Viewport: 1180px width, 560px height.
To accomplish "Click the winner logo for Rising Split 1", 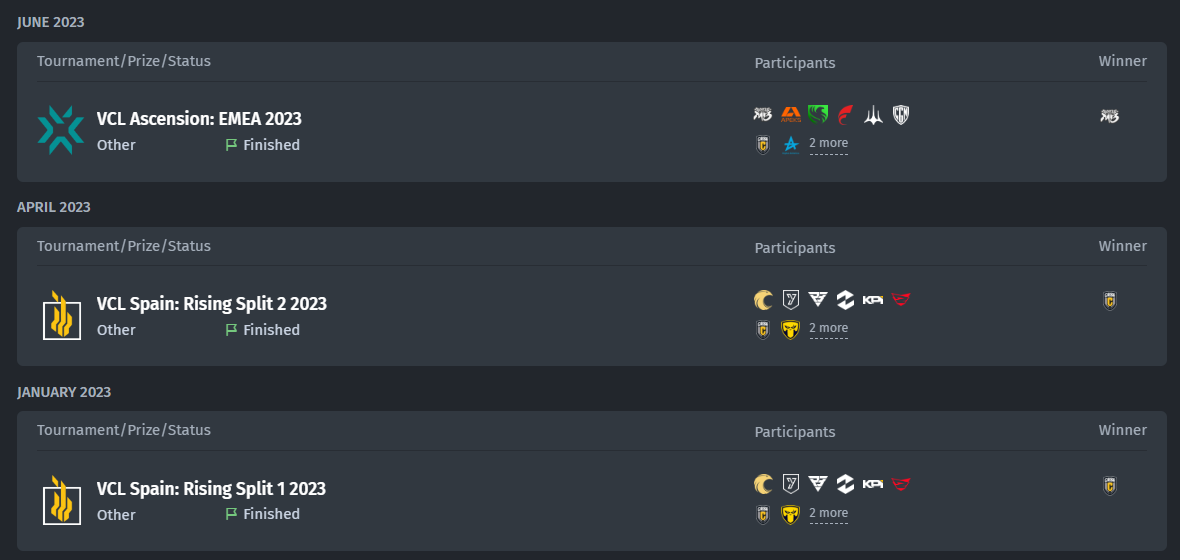I will pyautogui.click(x=1109, y=485).
